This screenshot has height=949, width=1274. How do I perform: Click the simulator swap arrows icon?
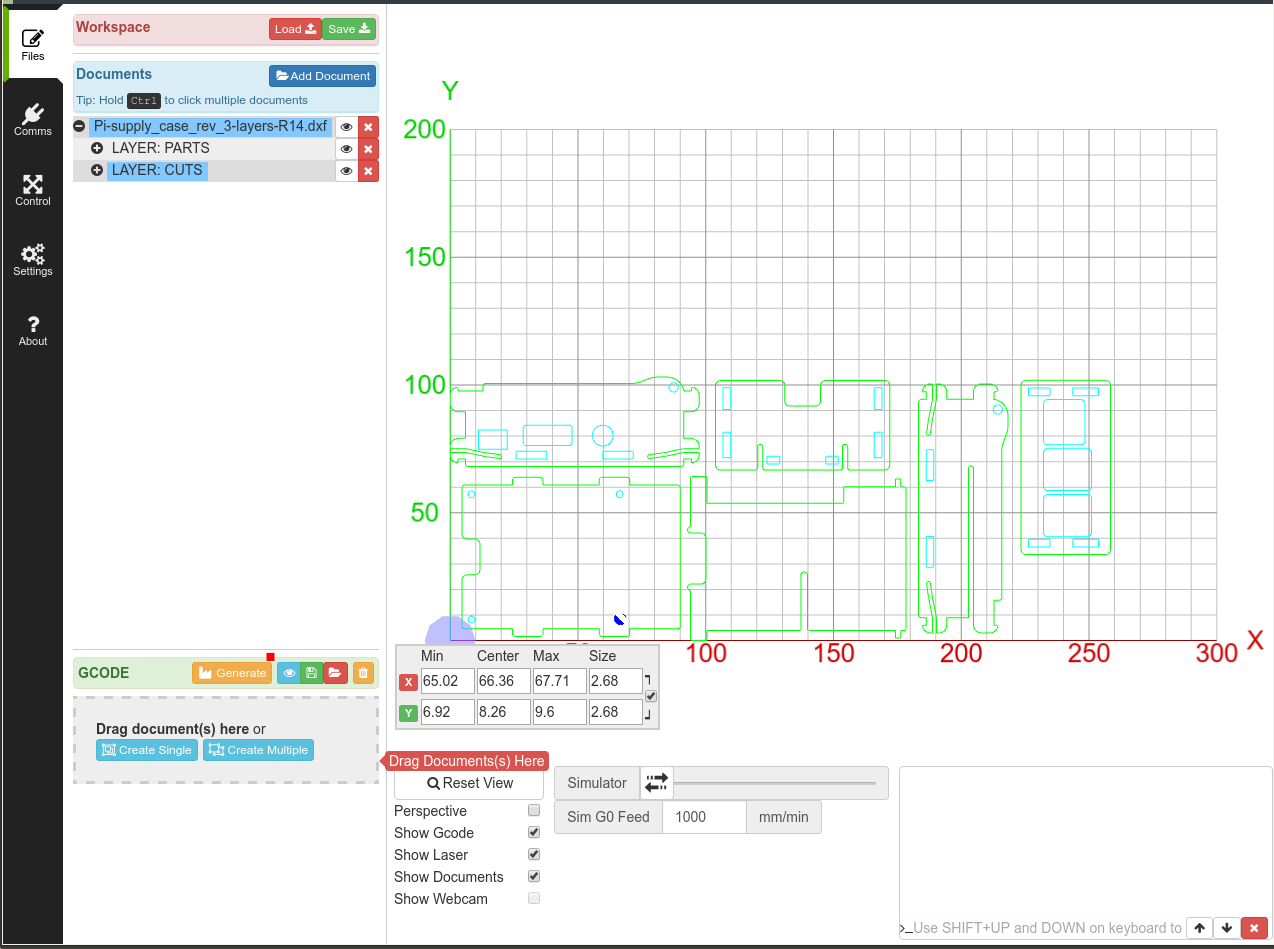[x=657, y=783]
